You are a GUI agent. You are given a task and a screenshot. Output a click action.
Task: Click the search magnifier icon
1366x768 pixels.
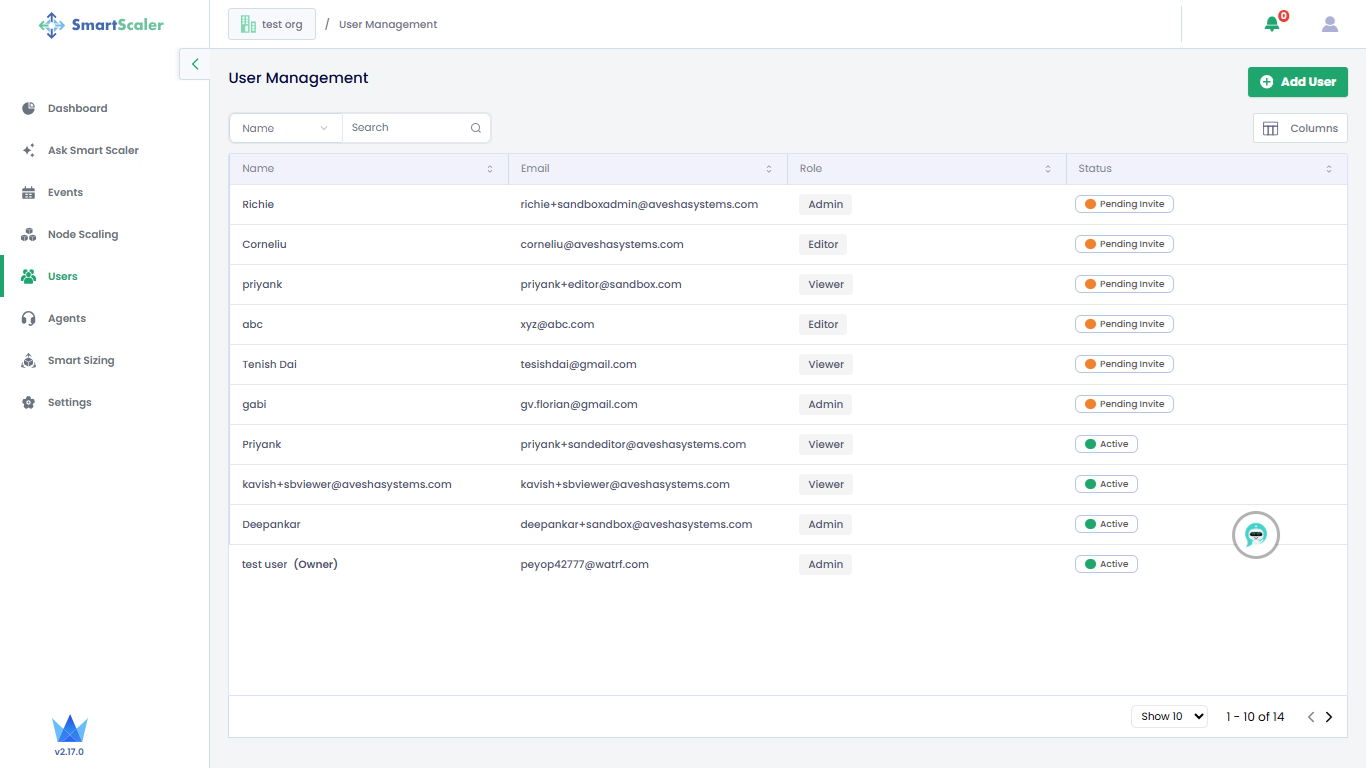click(476, 128)
